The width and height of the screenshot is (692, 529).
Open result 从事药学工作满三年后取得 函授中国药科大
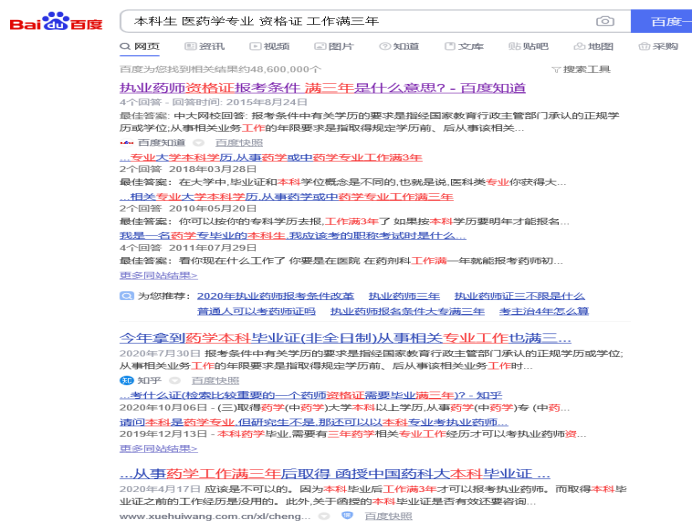(x=335, y=474)
